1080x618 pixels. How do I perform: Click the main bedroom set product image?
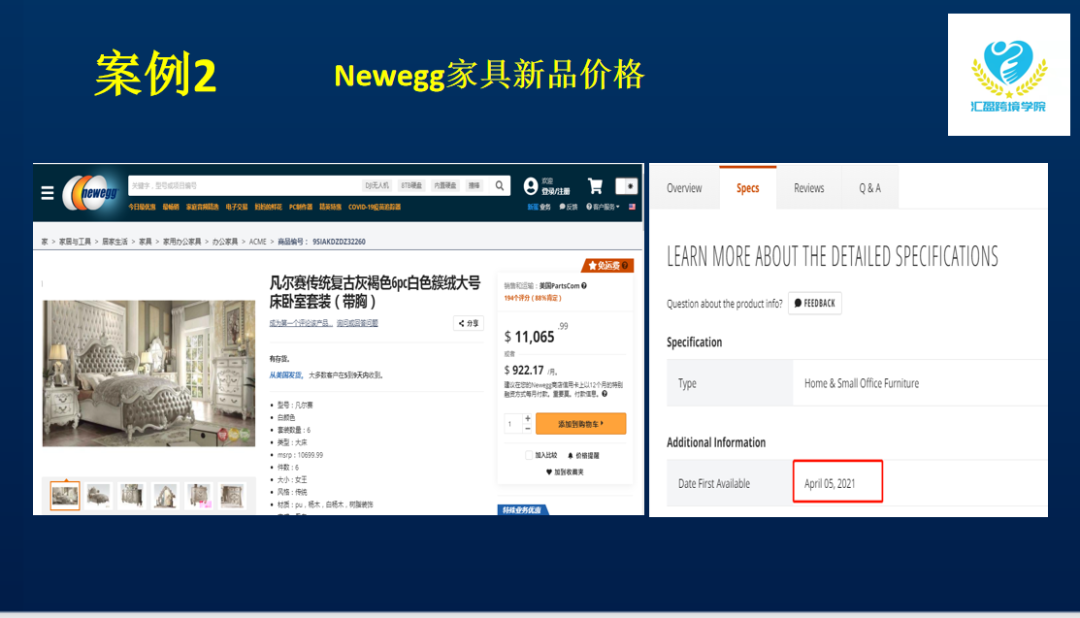pos(149,373)
